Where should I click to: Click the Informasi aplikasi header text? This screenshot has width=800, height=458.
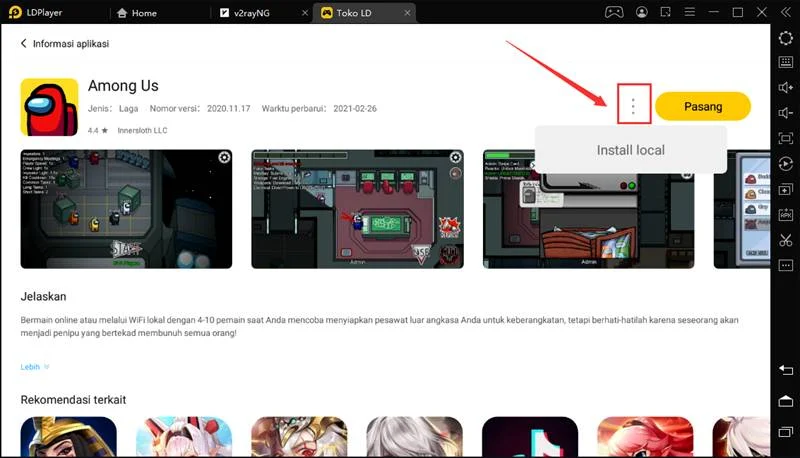click(x=71, y=44)
